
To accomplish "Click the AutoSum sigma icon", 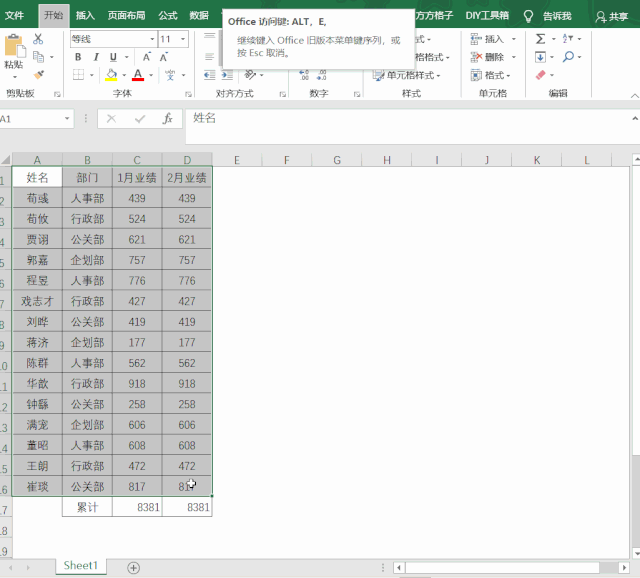I will 540,39.
